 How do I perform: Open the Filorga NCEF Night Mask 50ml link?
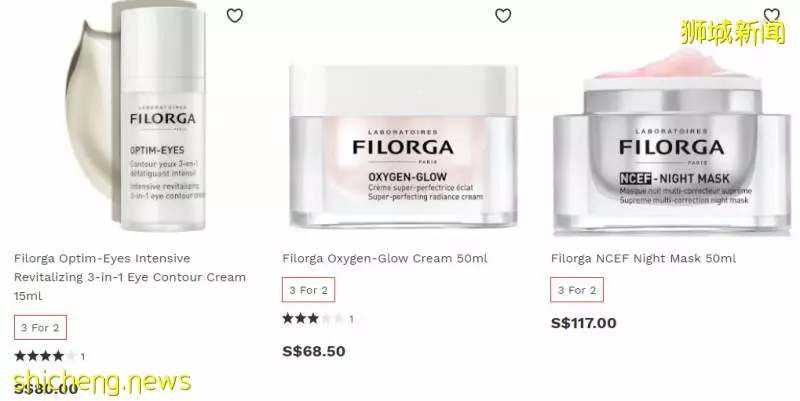click(643, 259)
